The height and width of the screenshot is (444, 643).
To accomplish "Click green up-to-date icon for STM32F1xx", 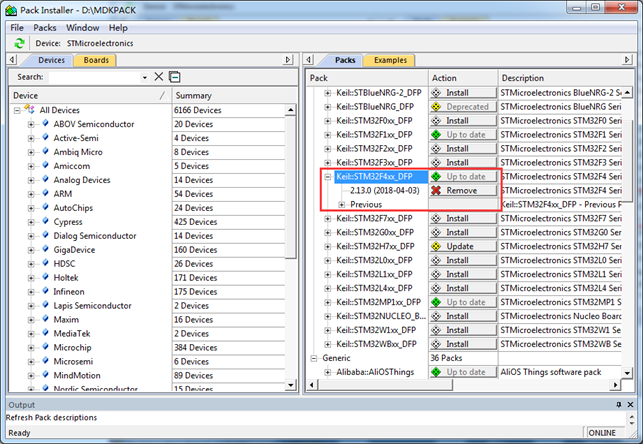I will tap(436, 134).
